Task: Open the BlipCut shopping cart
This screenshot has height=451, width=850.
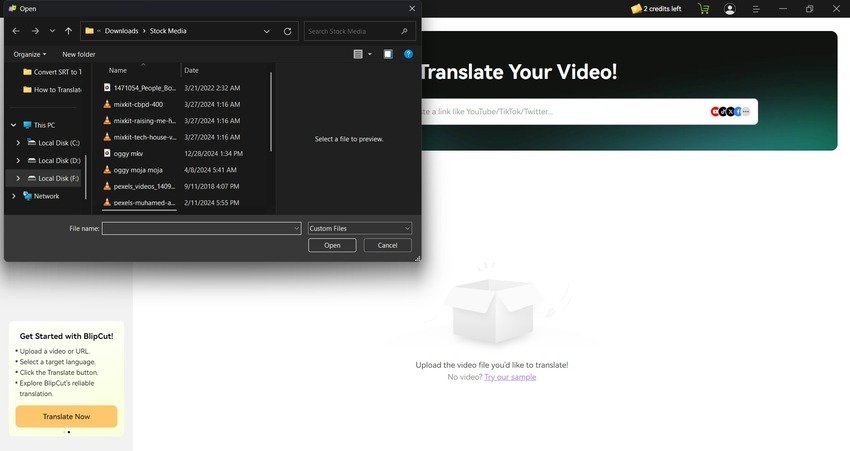Action: [x=704, y=9]
